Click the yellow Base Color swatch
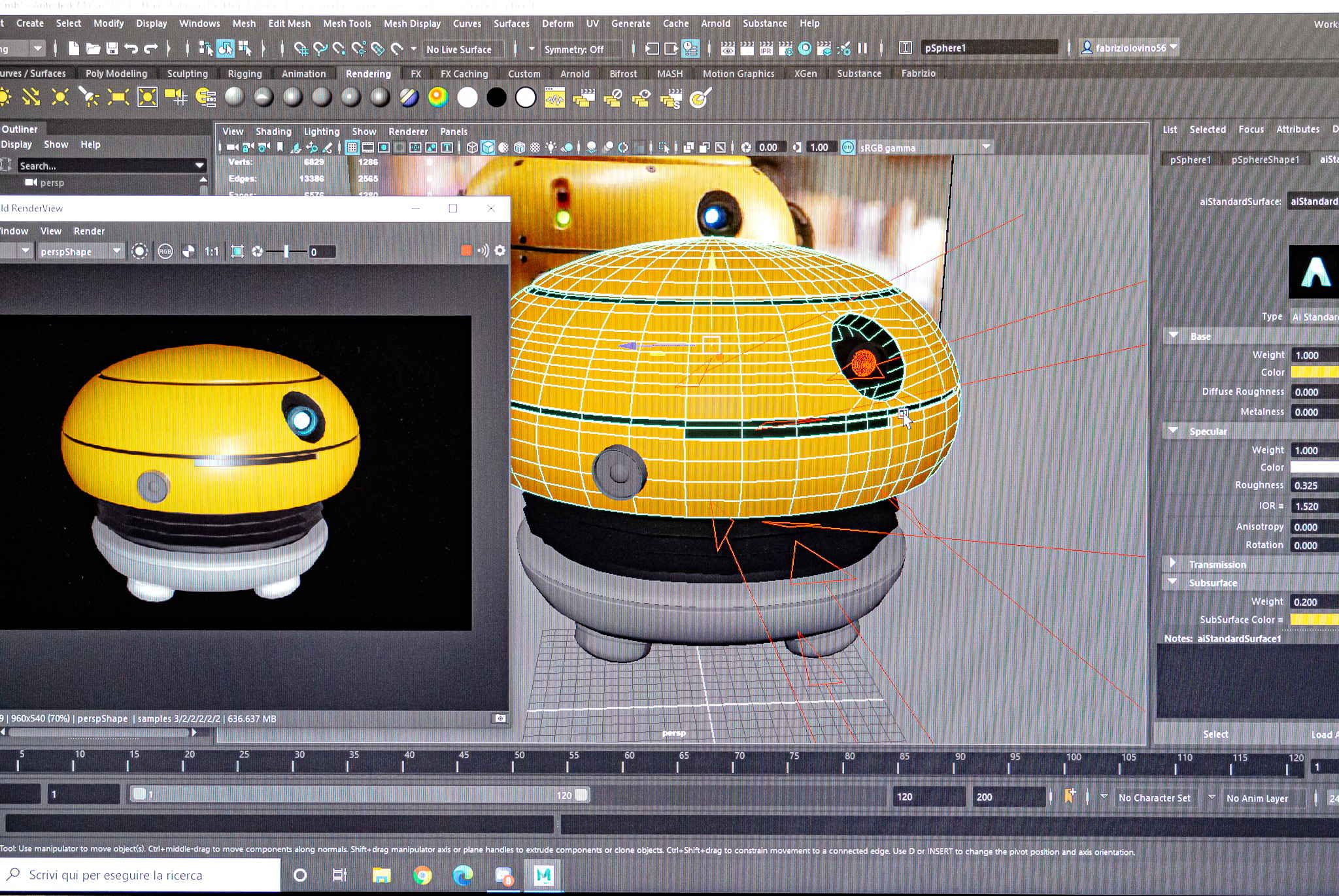 (1314, 373)
